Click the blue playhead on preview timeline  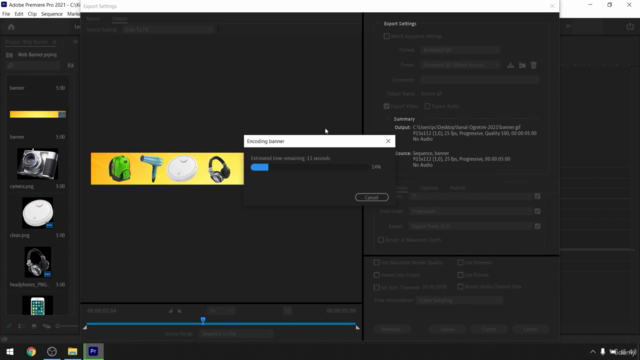(203, 320)
